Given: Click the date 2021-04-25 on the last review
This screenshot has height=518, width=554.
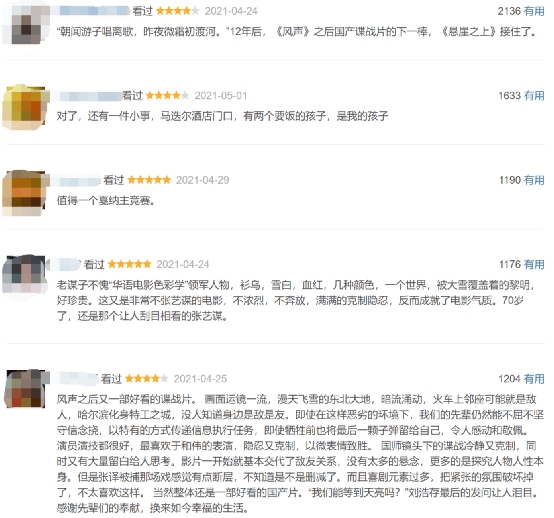Looking at the screenshot, I should click(x=200, y=379).
